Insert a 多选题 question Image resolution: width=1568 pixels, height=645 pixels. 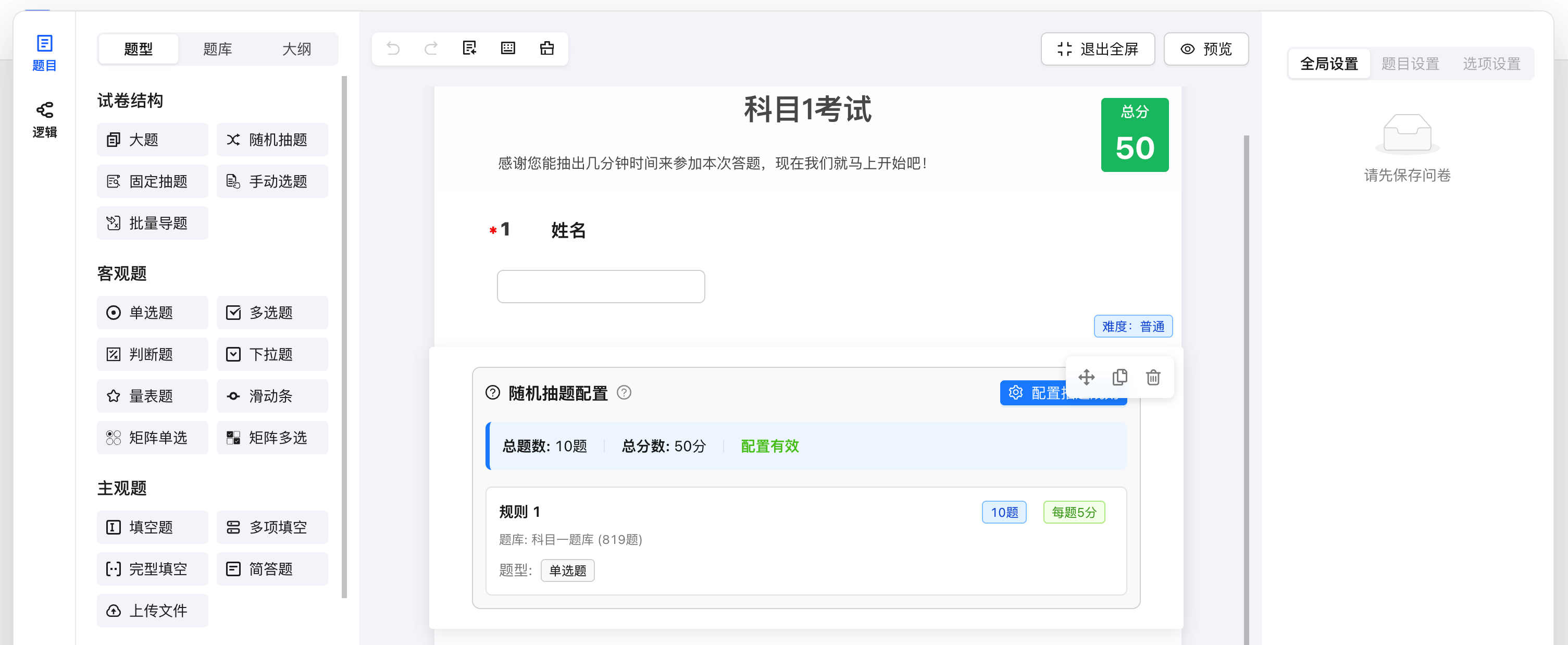(x=272, y=313)
